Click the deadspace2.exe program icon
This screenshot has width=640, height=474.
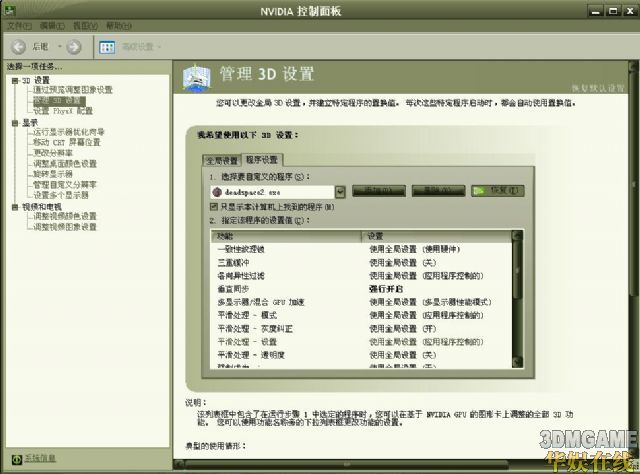coord(217,192)
